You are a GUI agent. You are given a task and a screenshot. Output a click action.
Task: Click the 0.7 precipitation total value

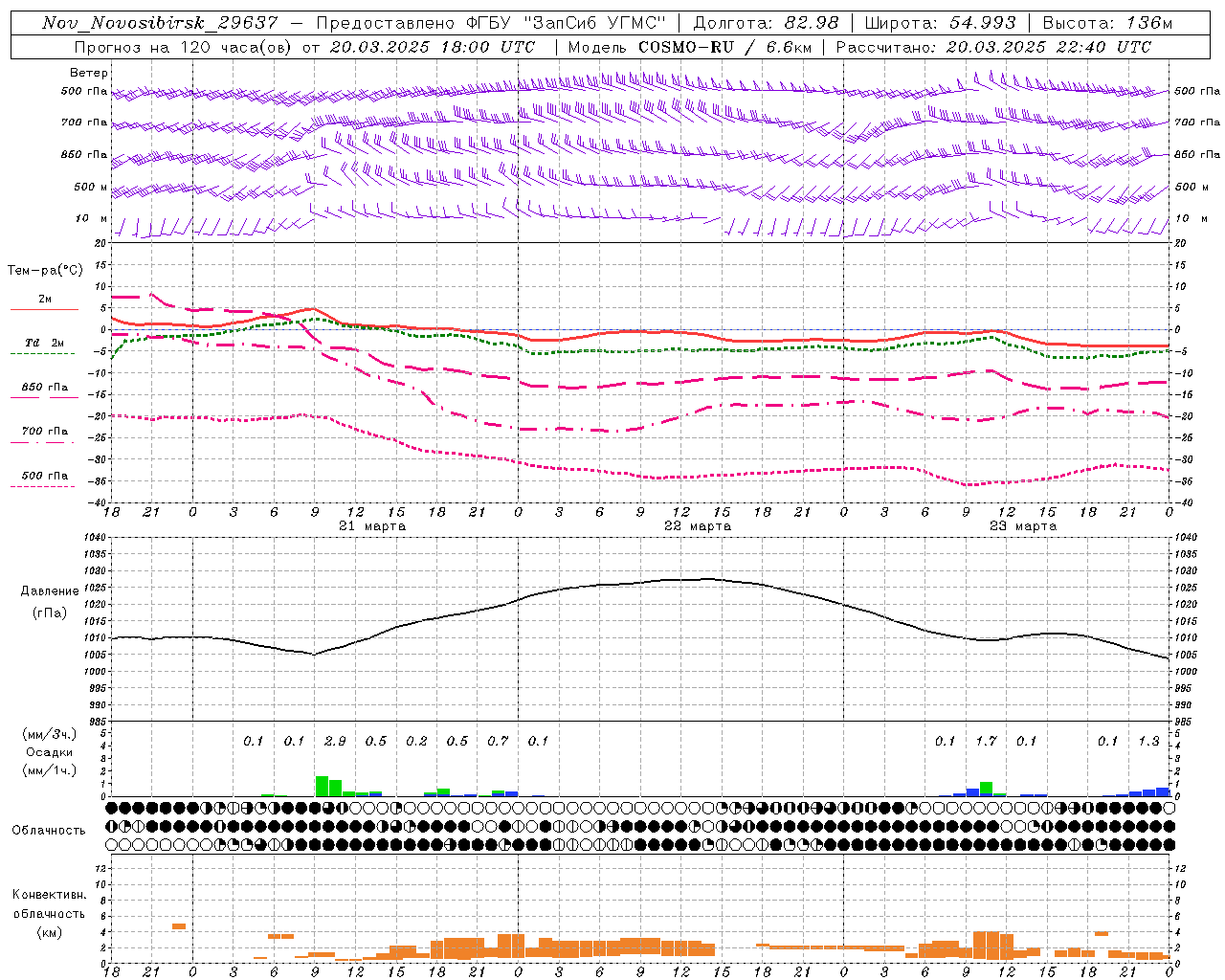pos(498,741)
